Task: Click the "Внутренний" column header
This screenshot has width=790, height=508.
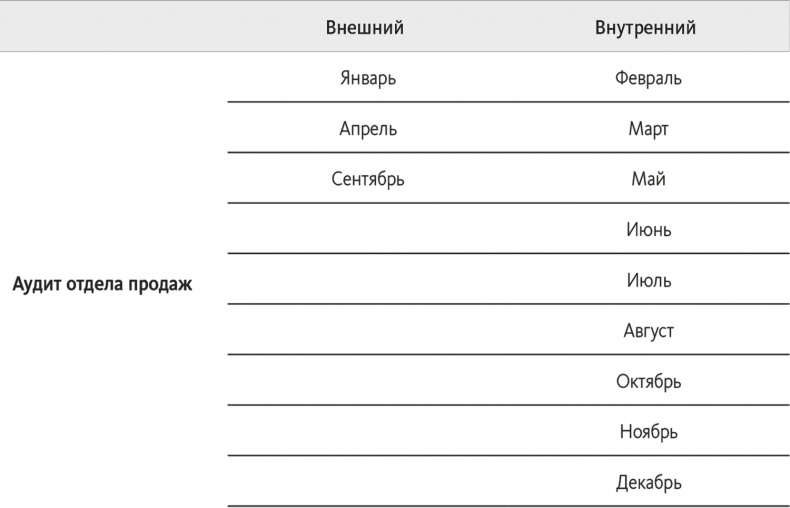Action: coord(645,28)
